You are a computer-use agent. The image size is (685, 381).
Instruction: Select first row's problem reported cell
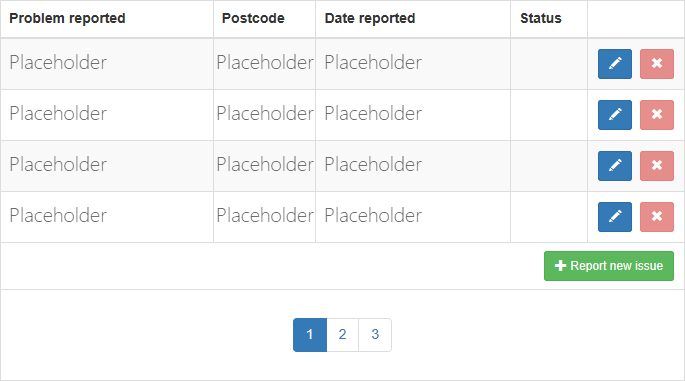click(x=107, y=64)
